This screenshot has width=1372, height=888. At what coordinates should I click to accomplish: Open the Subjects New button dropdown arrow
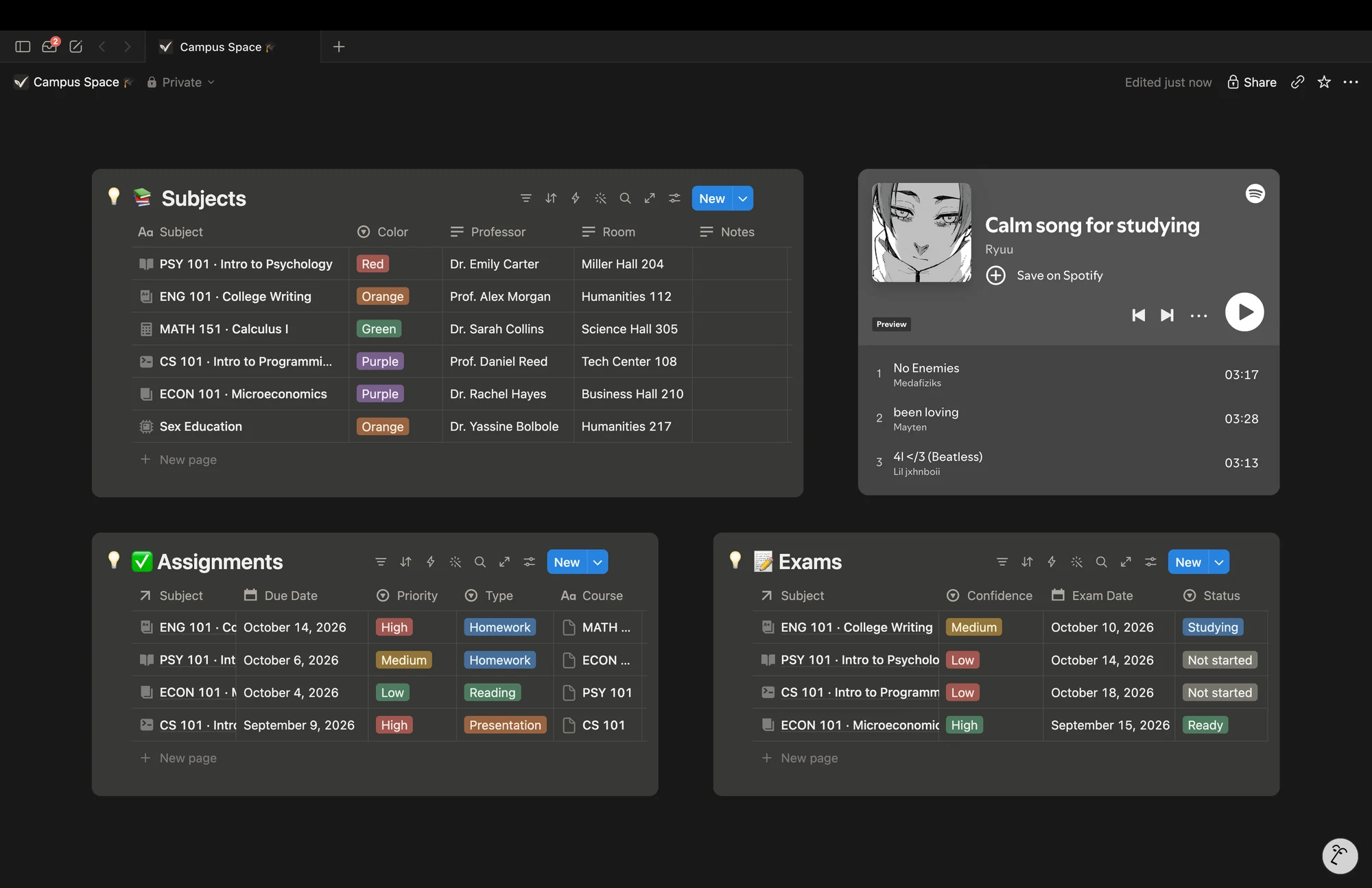(x=743, y=198)
